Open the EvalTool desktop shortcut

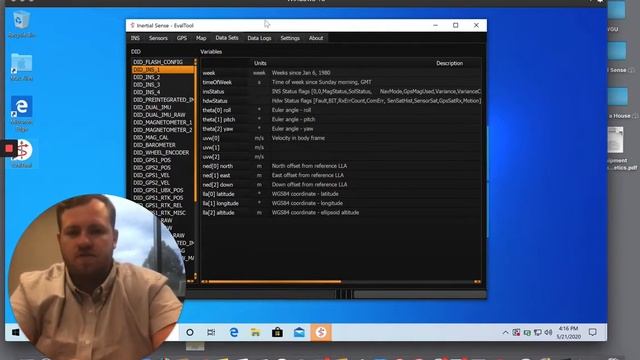click(x=22, y=153)
